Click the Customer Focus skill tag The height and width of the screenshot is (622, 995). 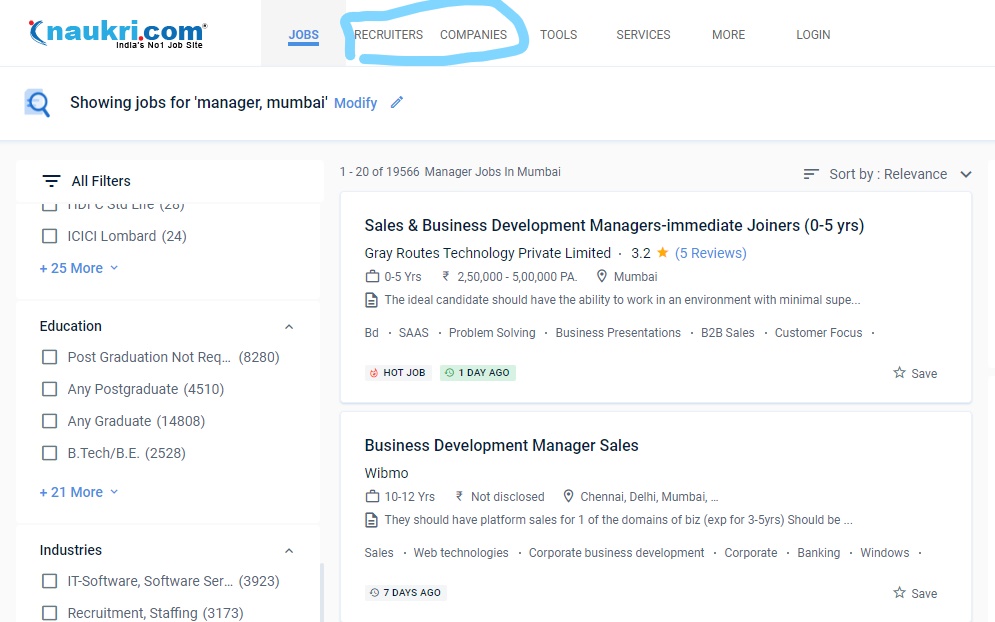[819, 333]
